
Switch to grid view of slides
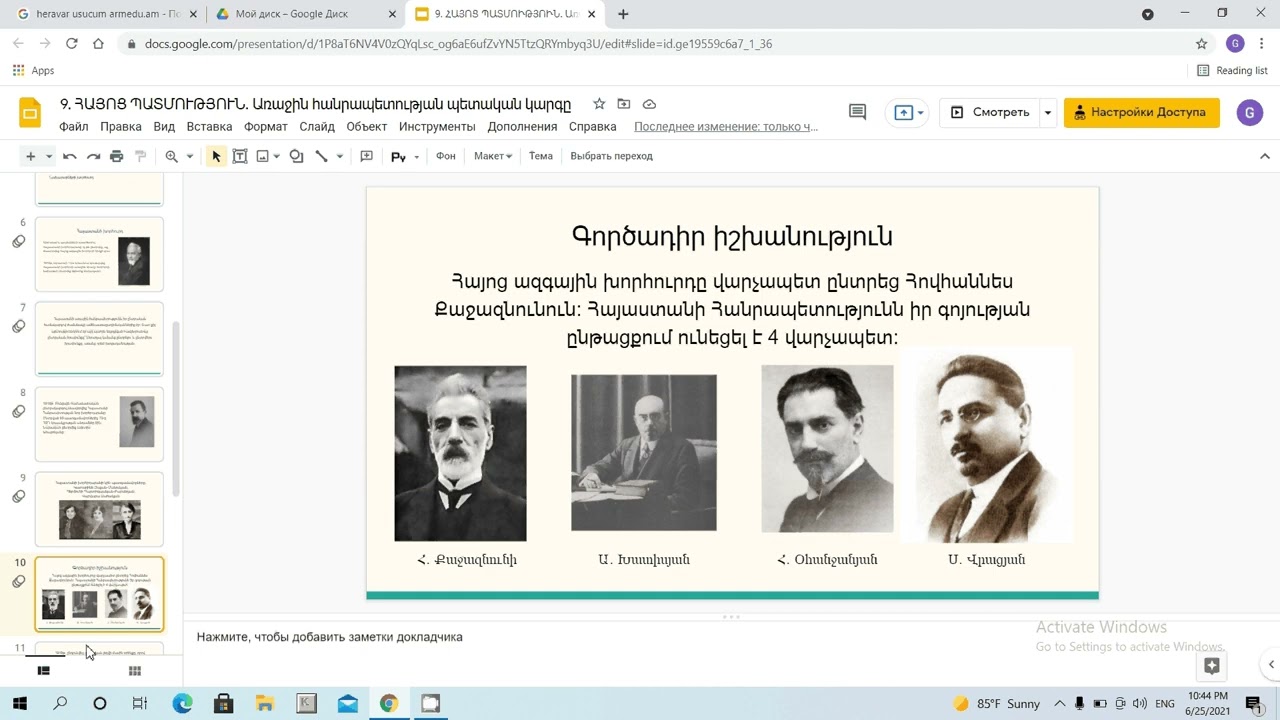(135, 671)
